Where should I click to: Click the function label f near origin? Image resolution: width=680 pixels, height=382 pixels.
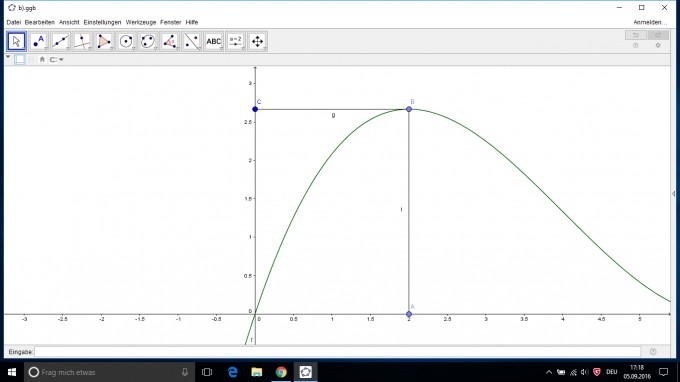(x=252, y=340)
